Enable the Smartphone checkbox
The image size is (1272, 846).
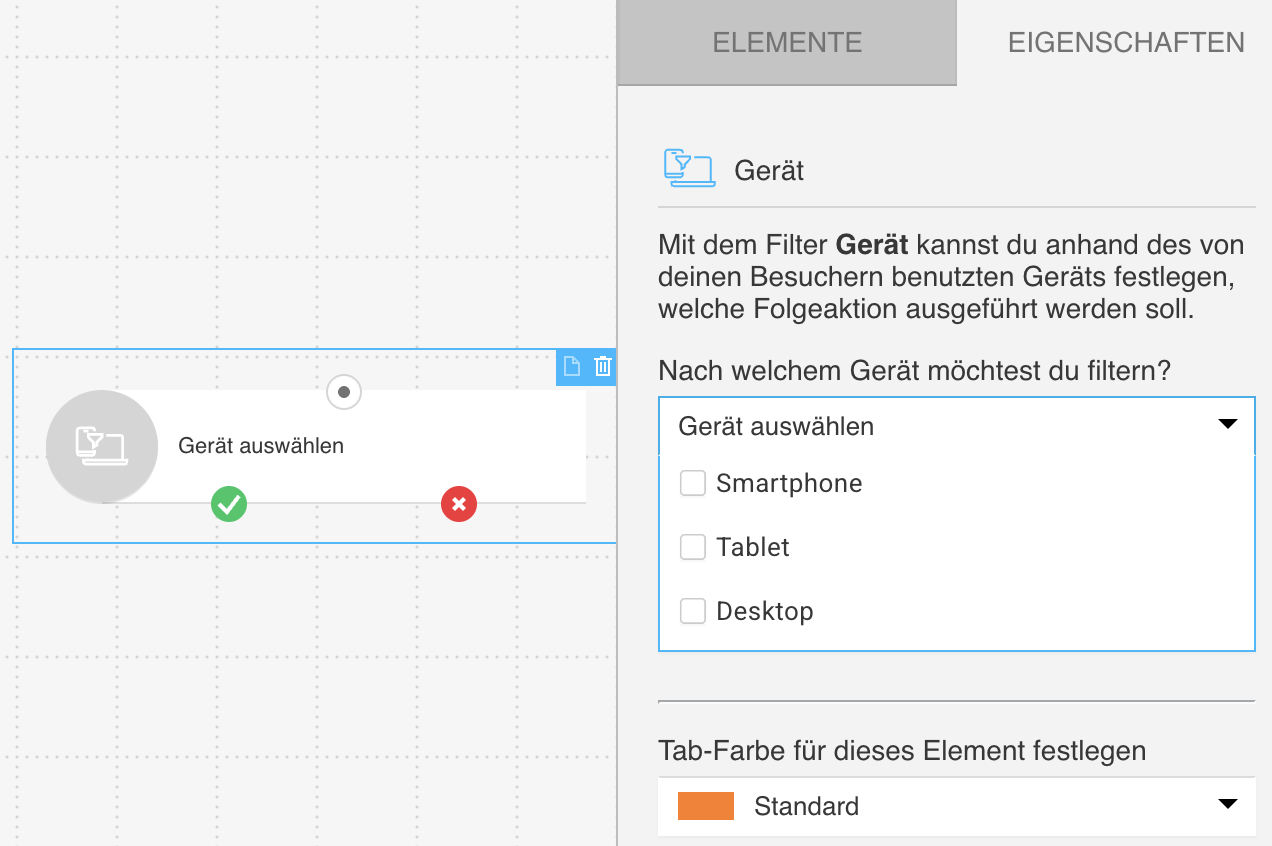tap(693, 482)
